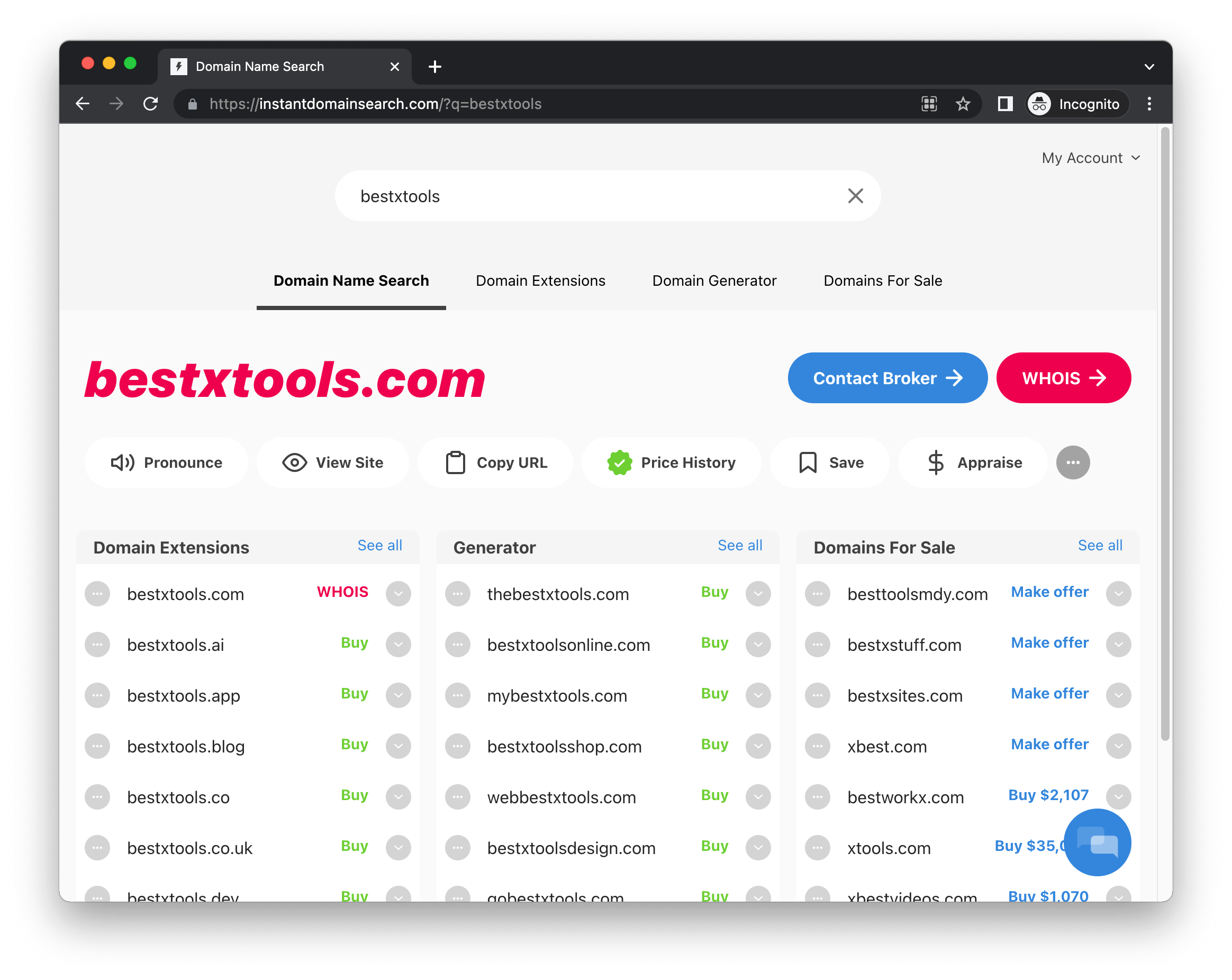Expand details for bestxtools.co

pyautogui.click(x=398, y=797)
